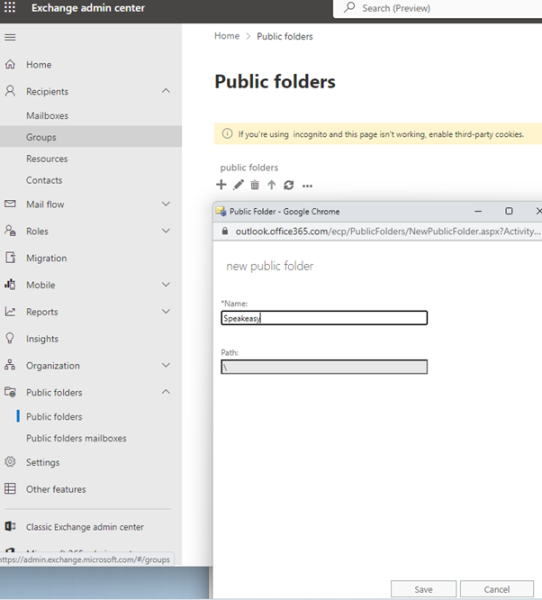
Task: Click the Reports chart icon
Action: [x=10, y=311]
